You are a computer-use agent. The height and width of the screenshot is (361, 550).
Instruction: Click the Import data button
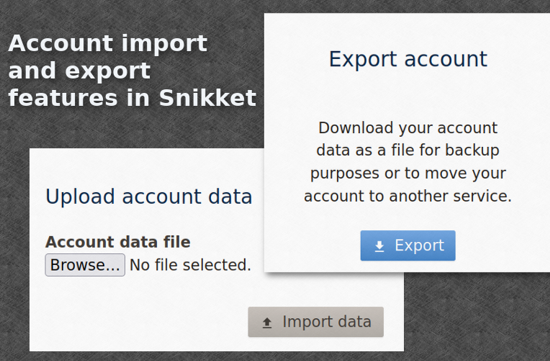point(316,322)
